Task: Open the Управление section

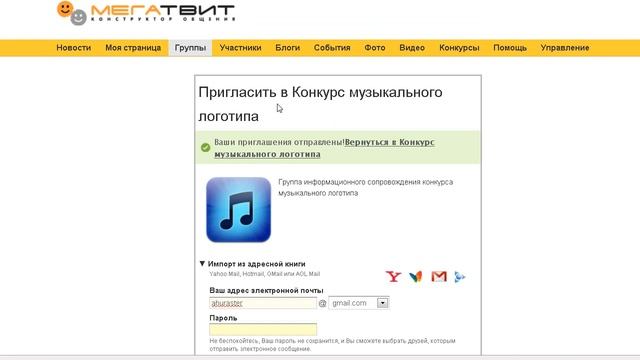Action: (565, 48)
